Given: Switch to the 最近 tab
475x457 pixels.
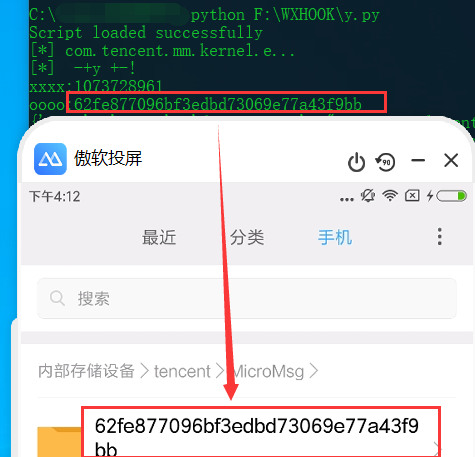Looking at the screenshot, I should (x=159, y=237).
